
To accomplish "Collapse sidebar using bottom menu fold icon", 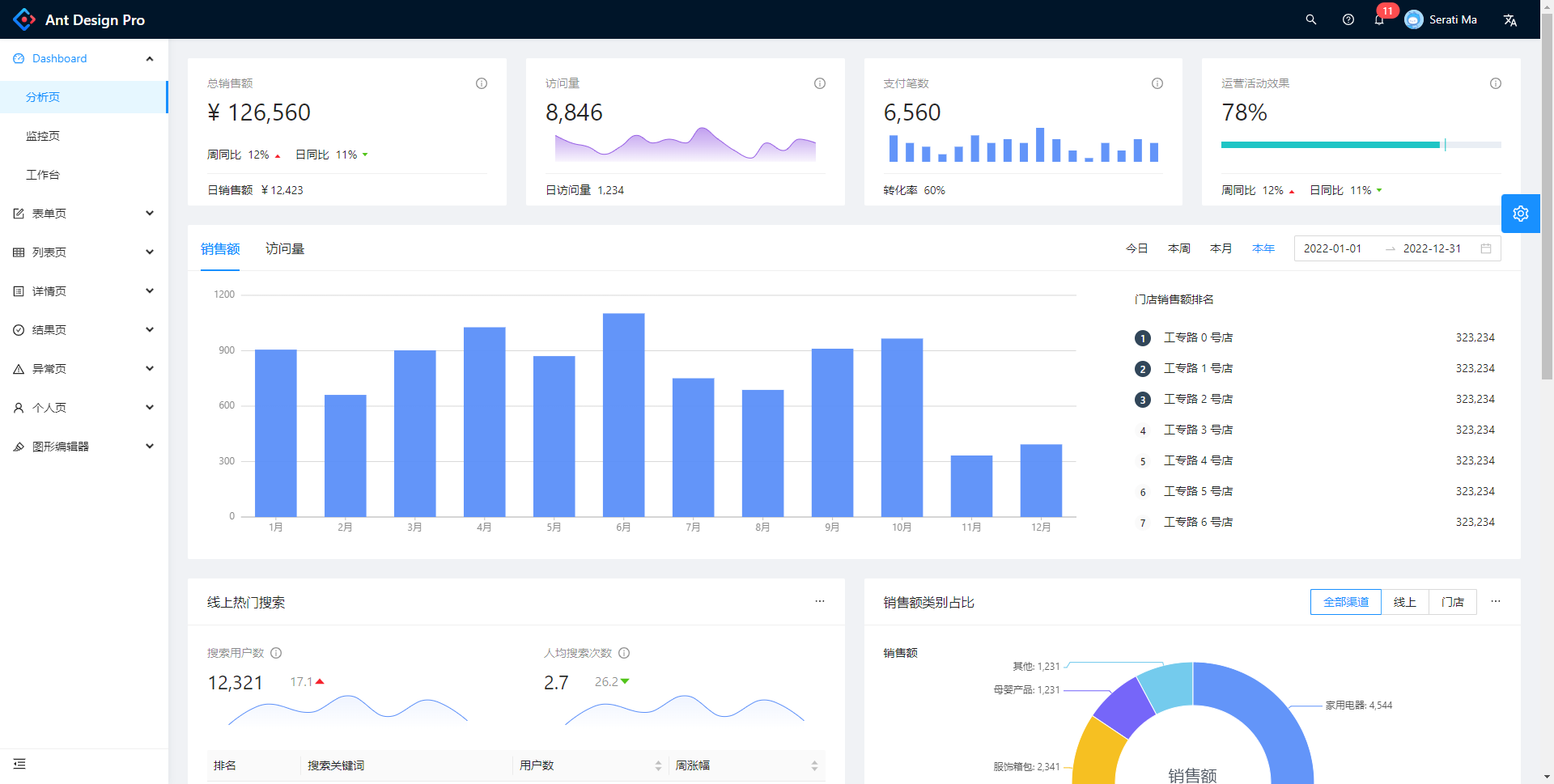I will point(19,764).
